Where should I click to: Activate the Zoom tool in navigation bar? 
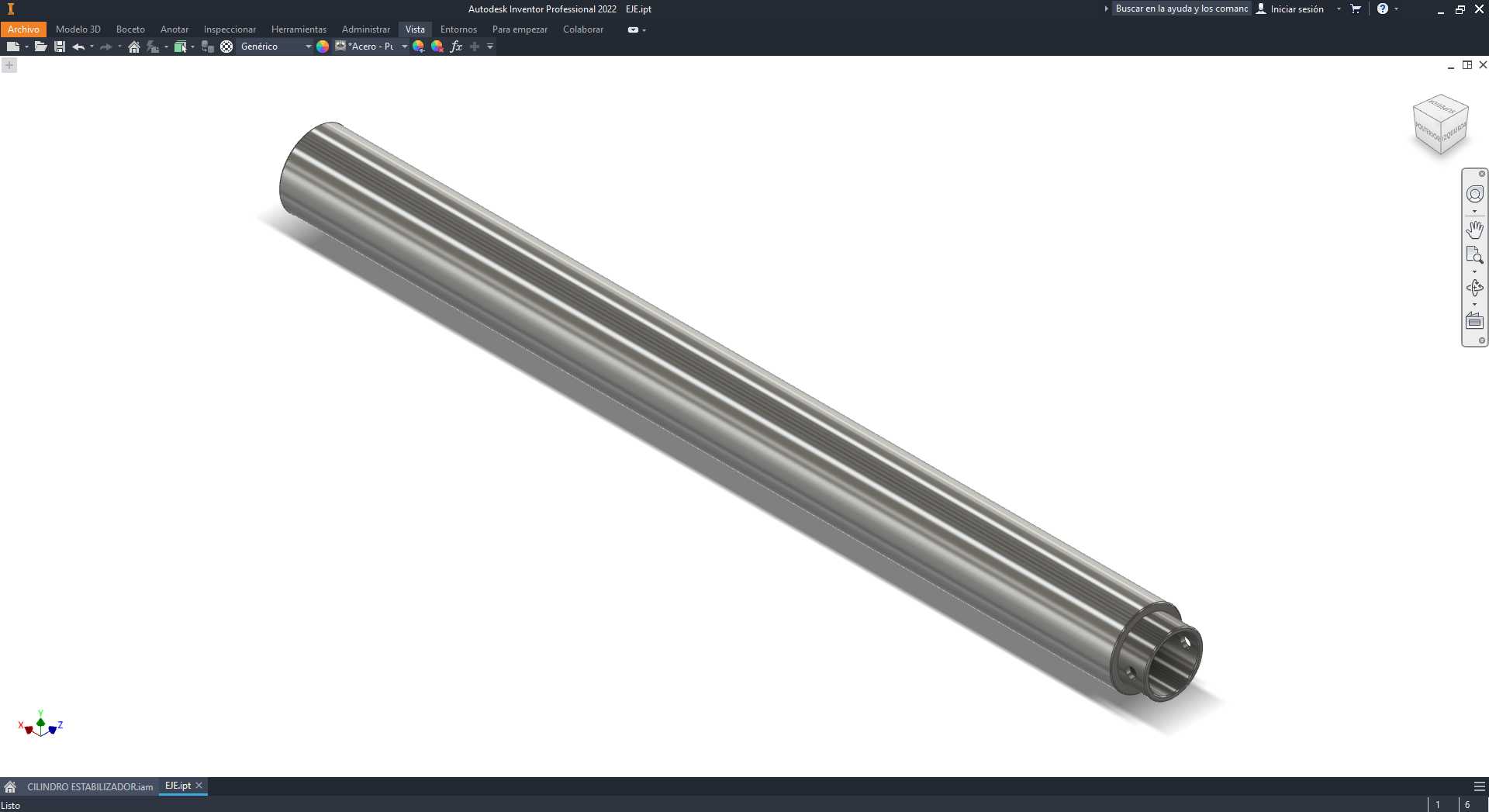coord(1474,255)
